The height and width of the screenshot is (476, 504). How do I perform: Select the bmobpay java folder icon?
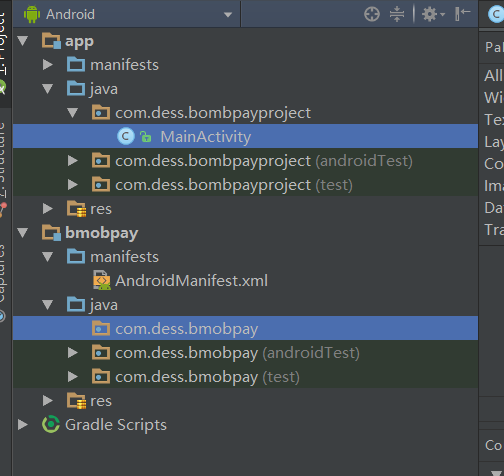pos(76,304)
